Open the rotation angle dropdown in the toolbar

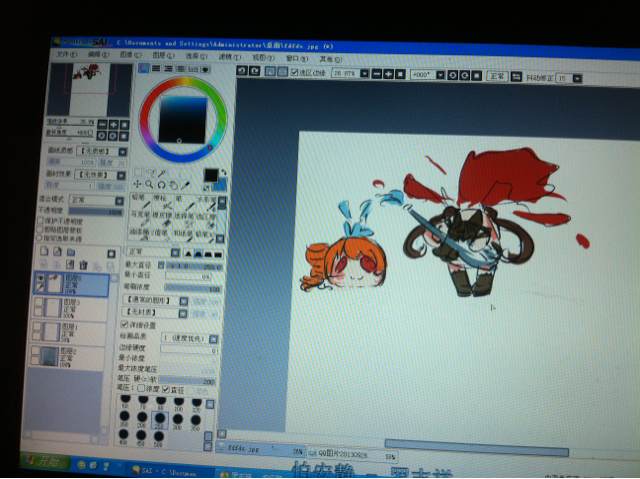(x=440, y=75)
